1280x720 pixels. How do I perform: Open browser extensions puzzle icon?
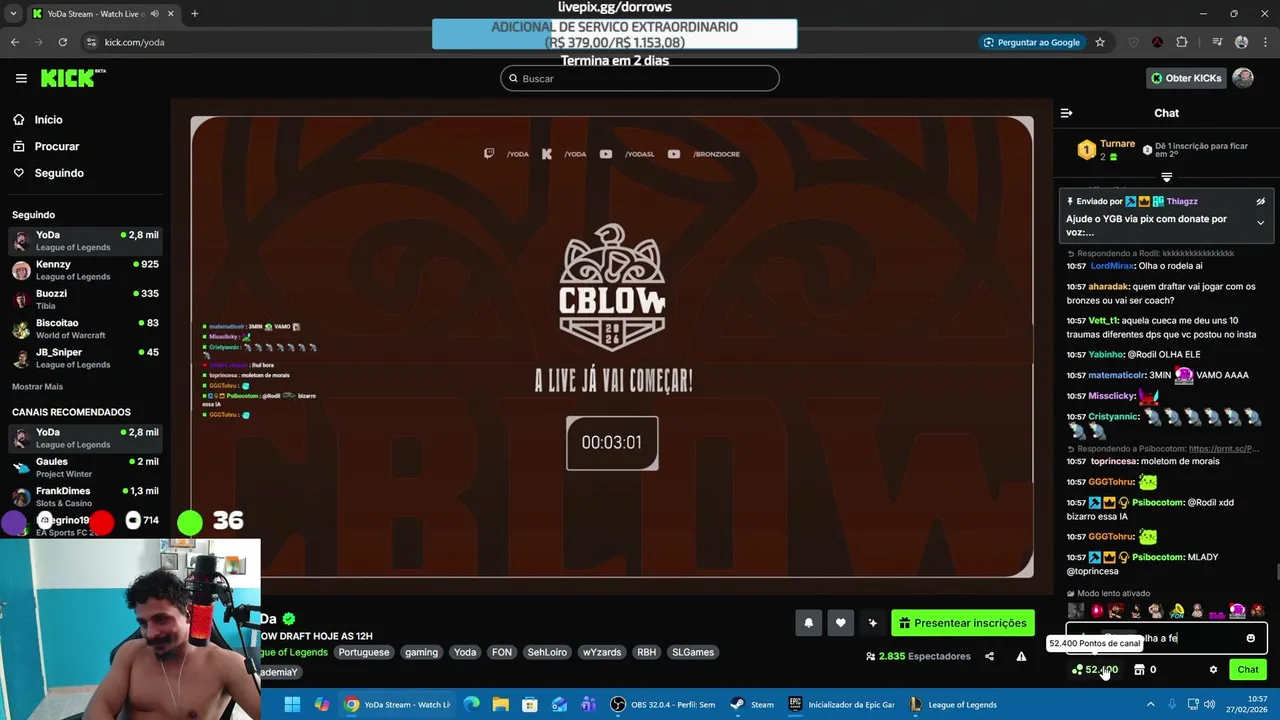tap(1182, 42)
